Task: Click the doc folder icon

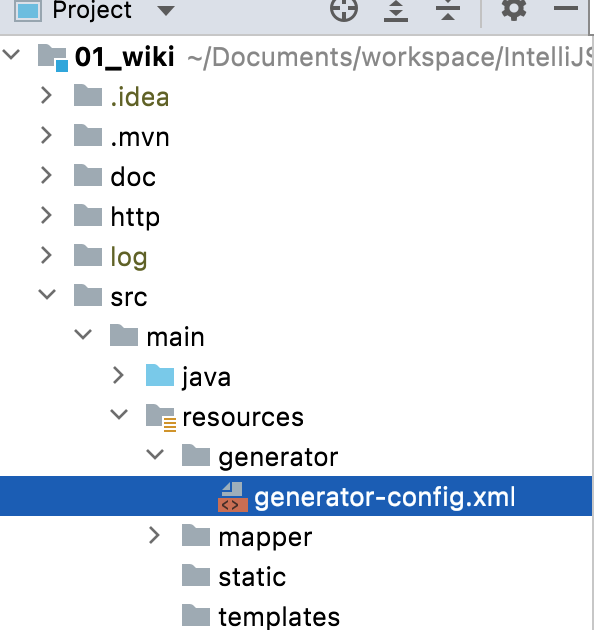Action: [x=88, y=175]
